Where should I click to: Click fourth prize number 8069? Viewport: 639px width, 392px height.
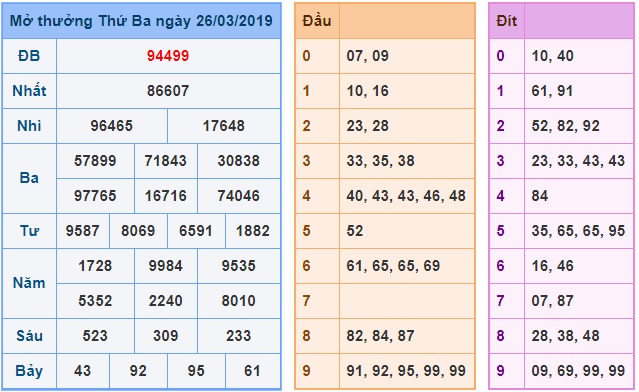(138, 231)
